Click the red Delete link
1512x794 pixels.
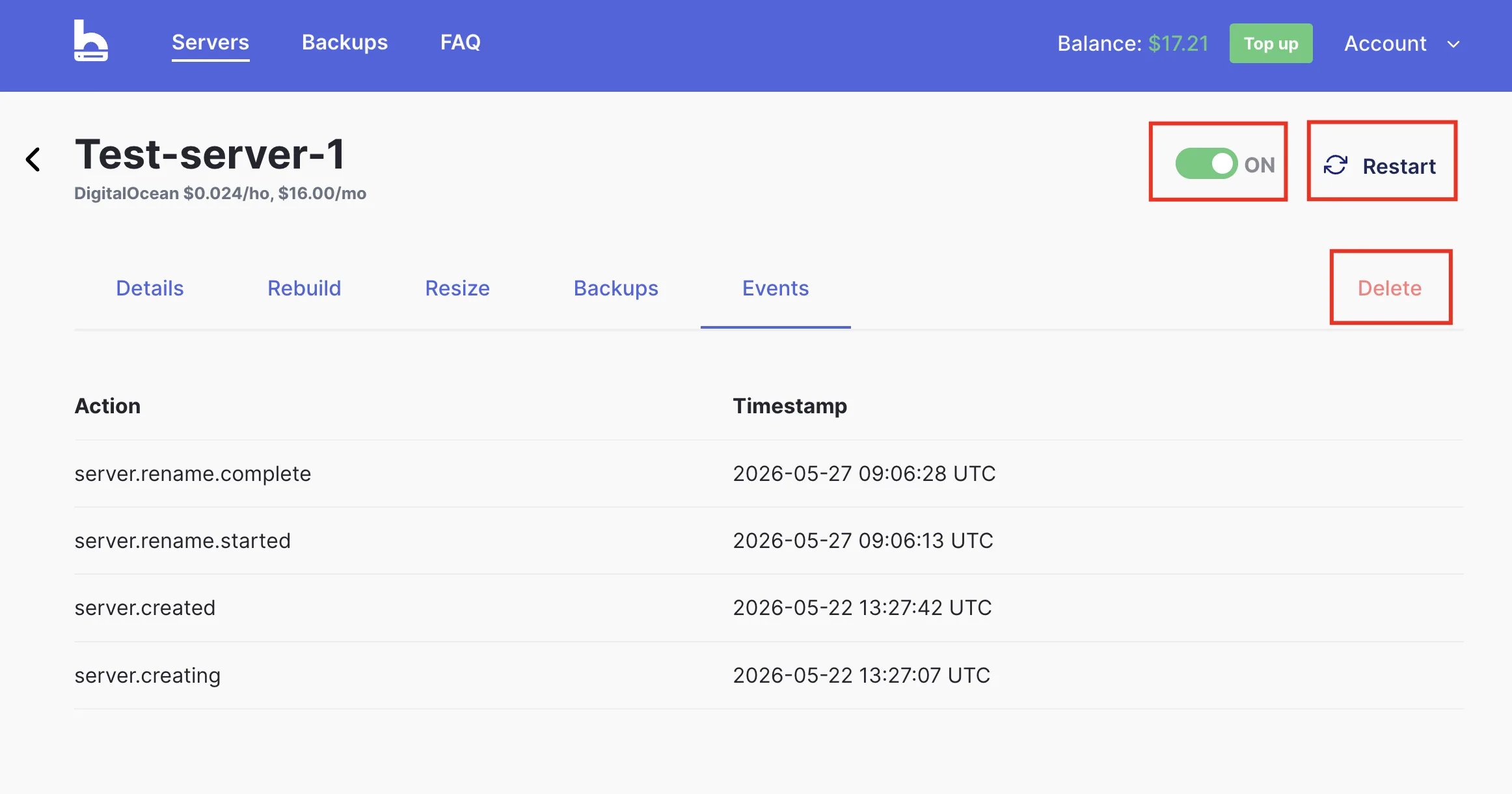[1390, 288]
